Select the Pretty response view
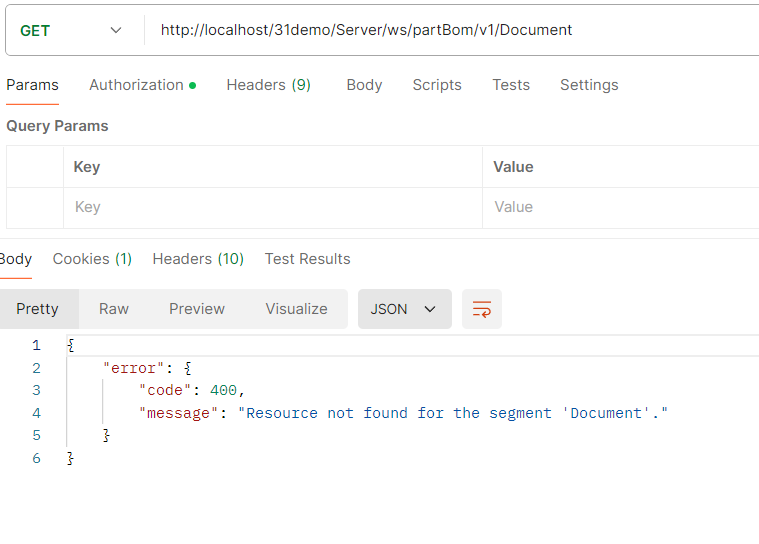 [x=37, y=309]
